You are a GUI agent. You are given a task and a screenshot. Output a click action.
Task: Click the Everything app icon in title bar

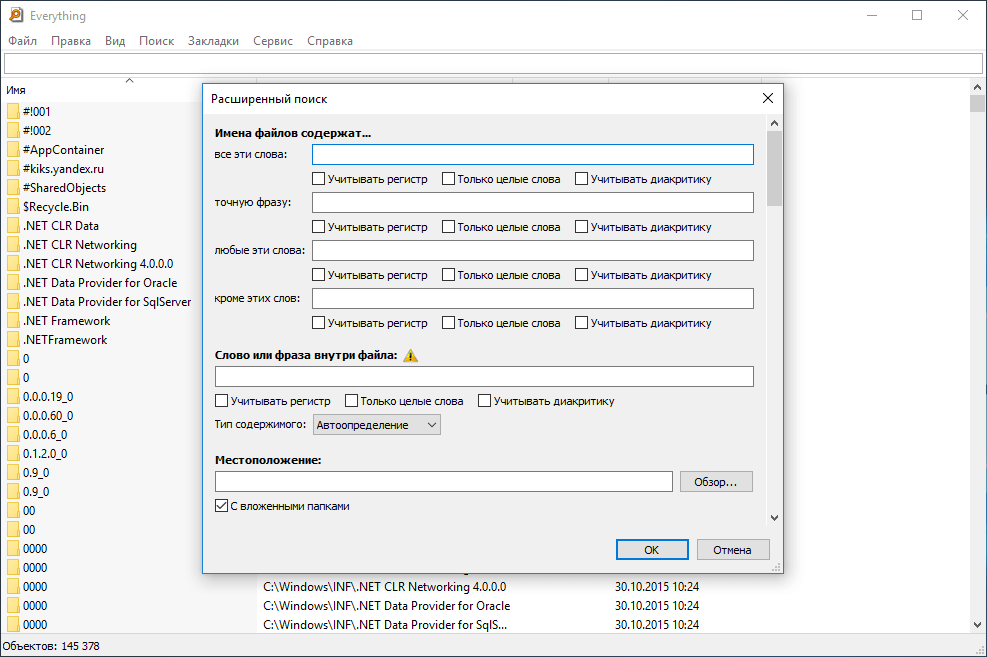click(16, 15)
